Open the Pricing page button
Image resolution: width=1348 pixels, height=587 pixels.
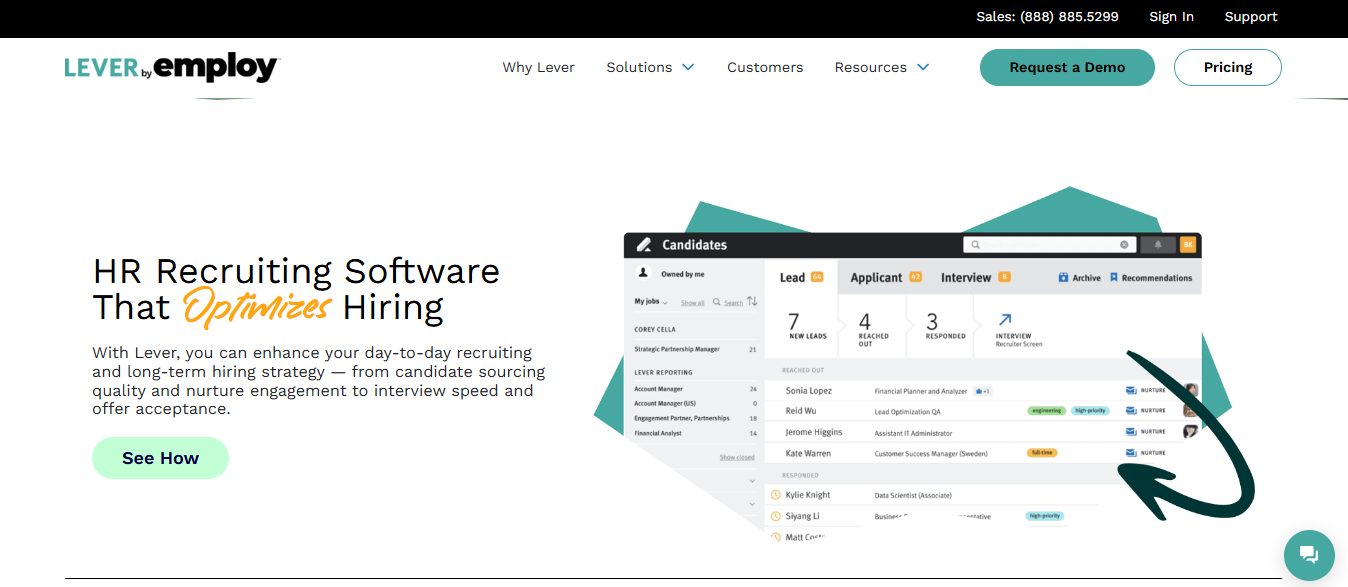(x=1228, y=67)
